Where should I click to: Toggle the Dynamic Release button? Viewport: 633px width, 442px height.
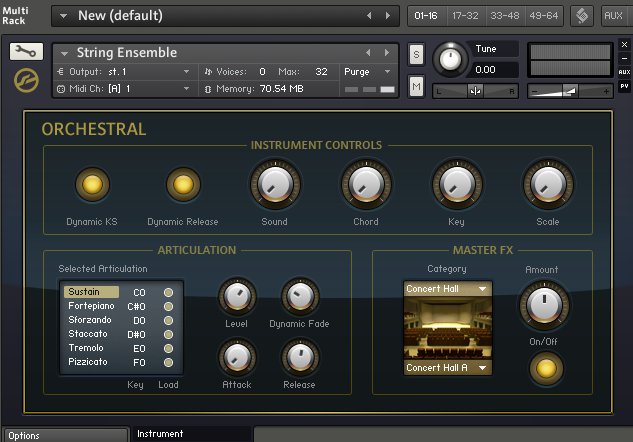click(183, 184)
